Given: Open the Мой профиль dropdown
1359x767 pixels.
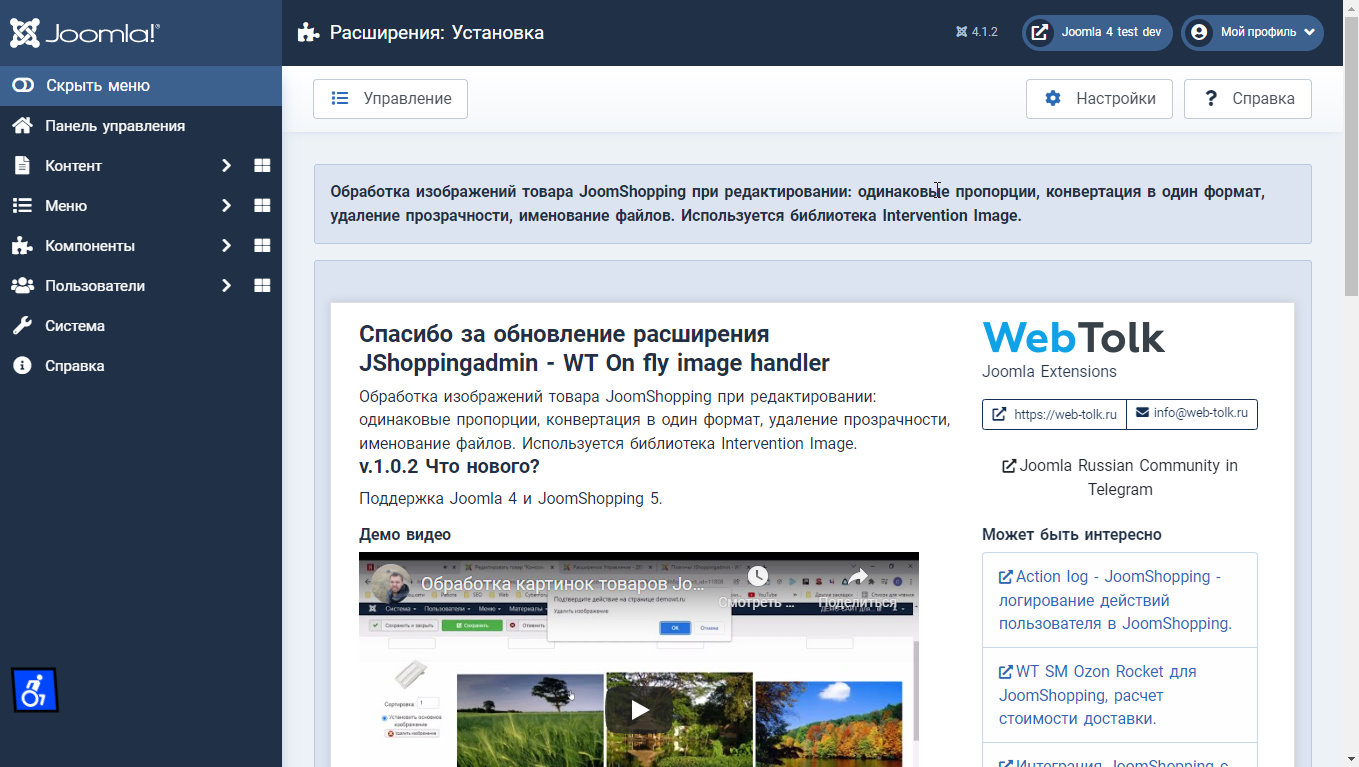Looking at the screenshot, I should [1252, 32].
